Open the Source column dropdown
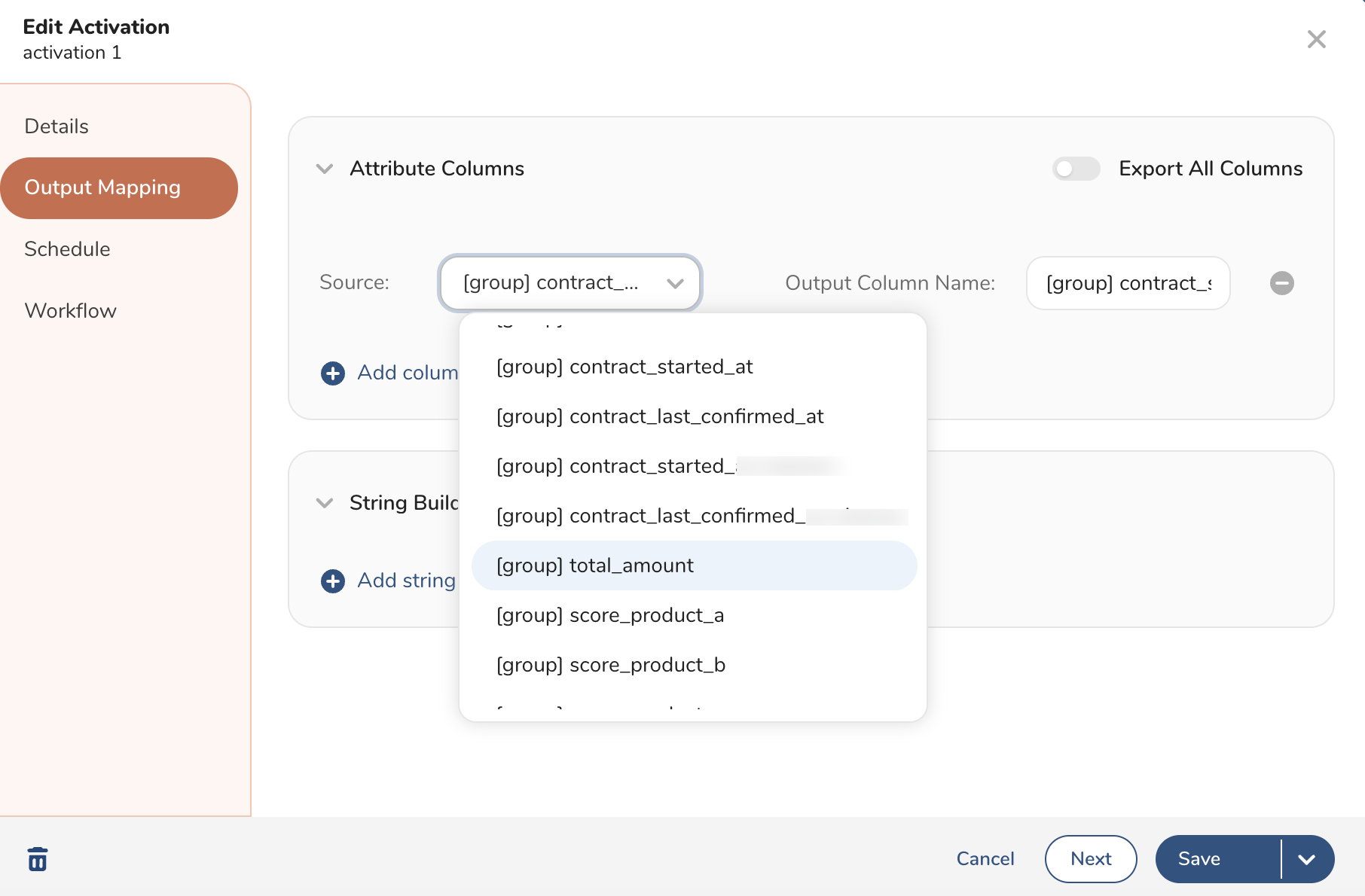The image size is (1365, 896). click(570, 283)
